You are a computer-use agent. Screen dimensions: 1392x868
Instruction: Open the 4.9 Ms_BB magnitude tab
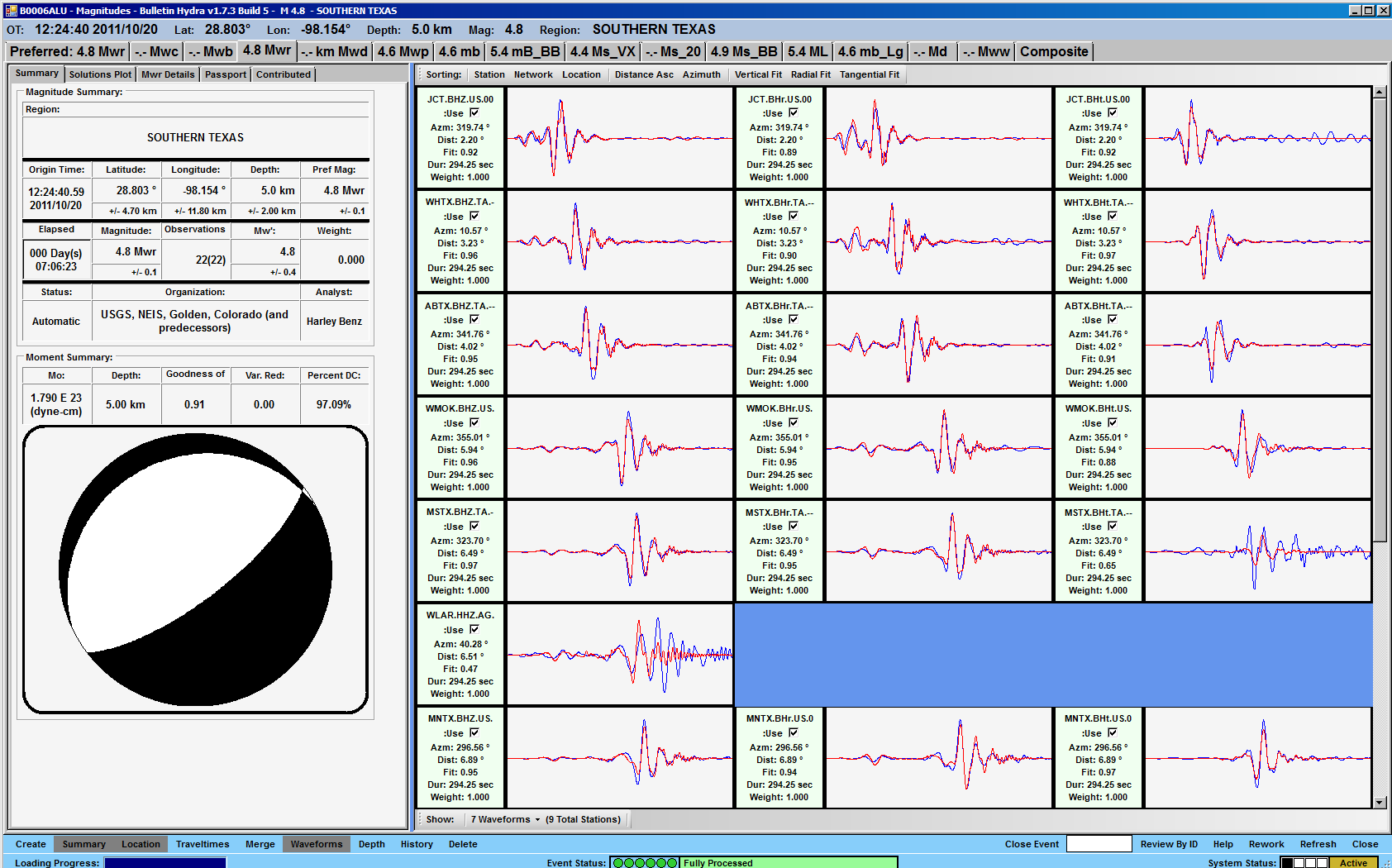[744, 51]
